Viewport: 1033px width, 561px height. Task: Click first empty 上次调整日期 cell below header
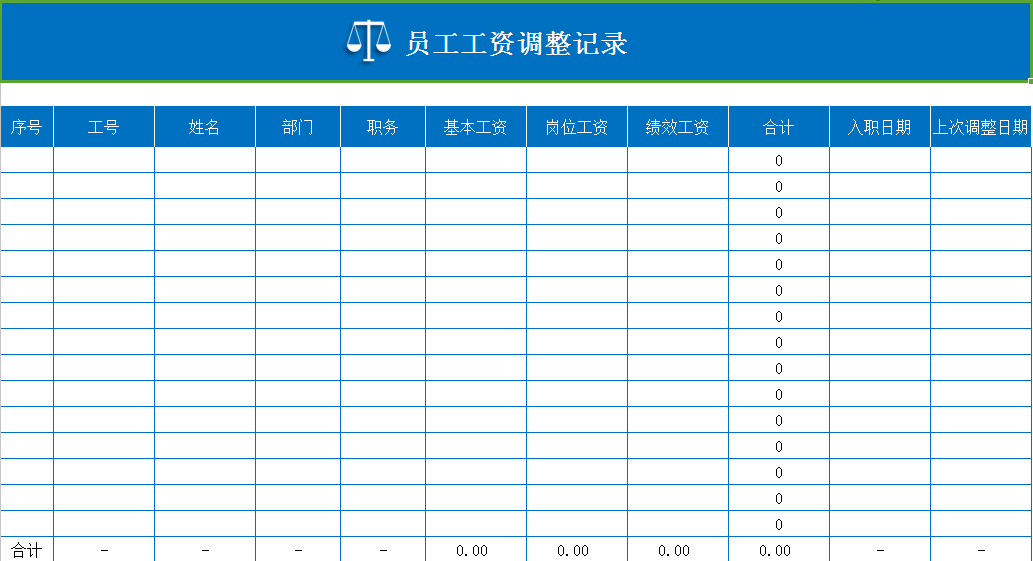[x=980, y=160]
